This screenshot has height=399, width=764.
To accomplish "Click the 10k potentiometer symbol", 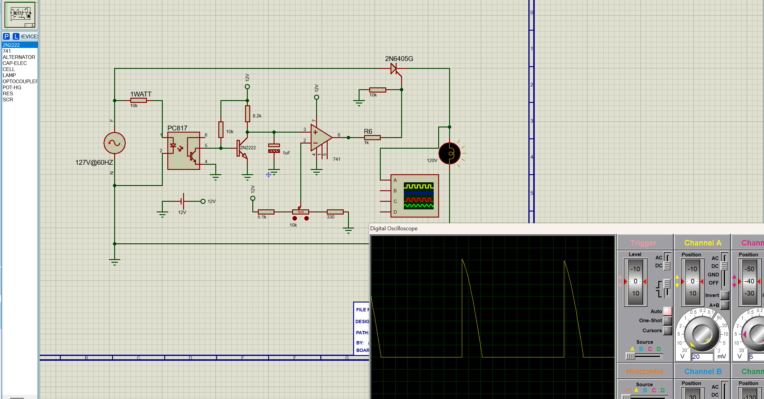I will pos(301,211).
